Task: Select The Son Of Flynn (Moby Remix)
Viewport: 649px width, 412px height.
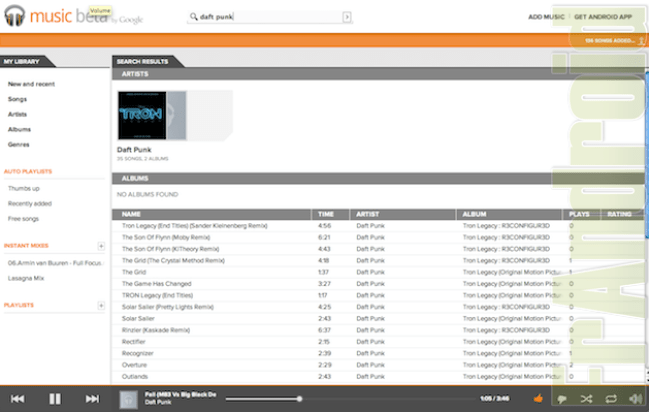Action: pyautogui.click(x=166, y=238)
